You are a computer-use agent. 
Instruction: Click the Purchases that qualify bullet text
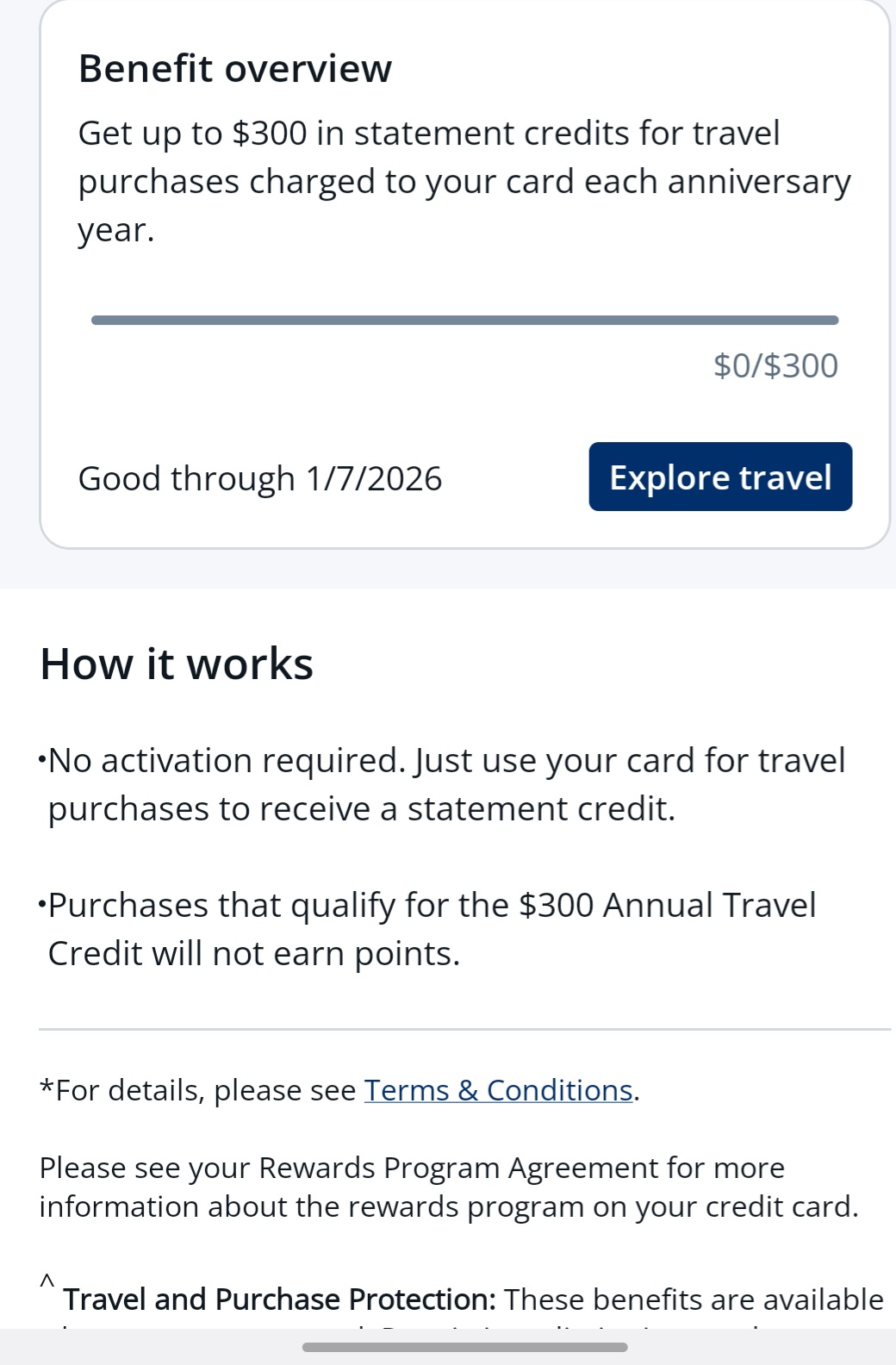coord(431,929)
